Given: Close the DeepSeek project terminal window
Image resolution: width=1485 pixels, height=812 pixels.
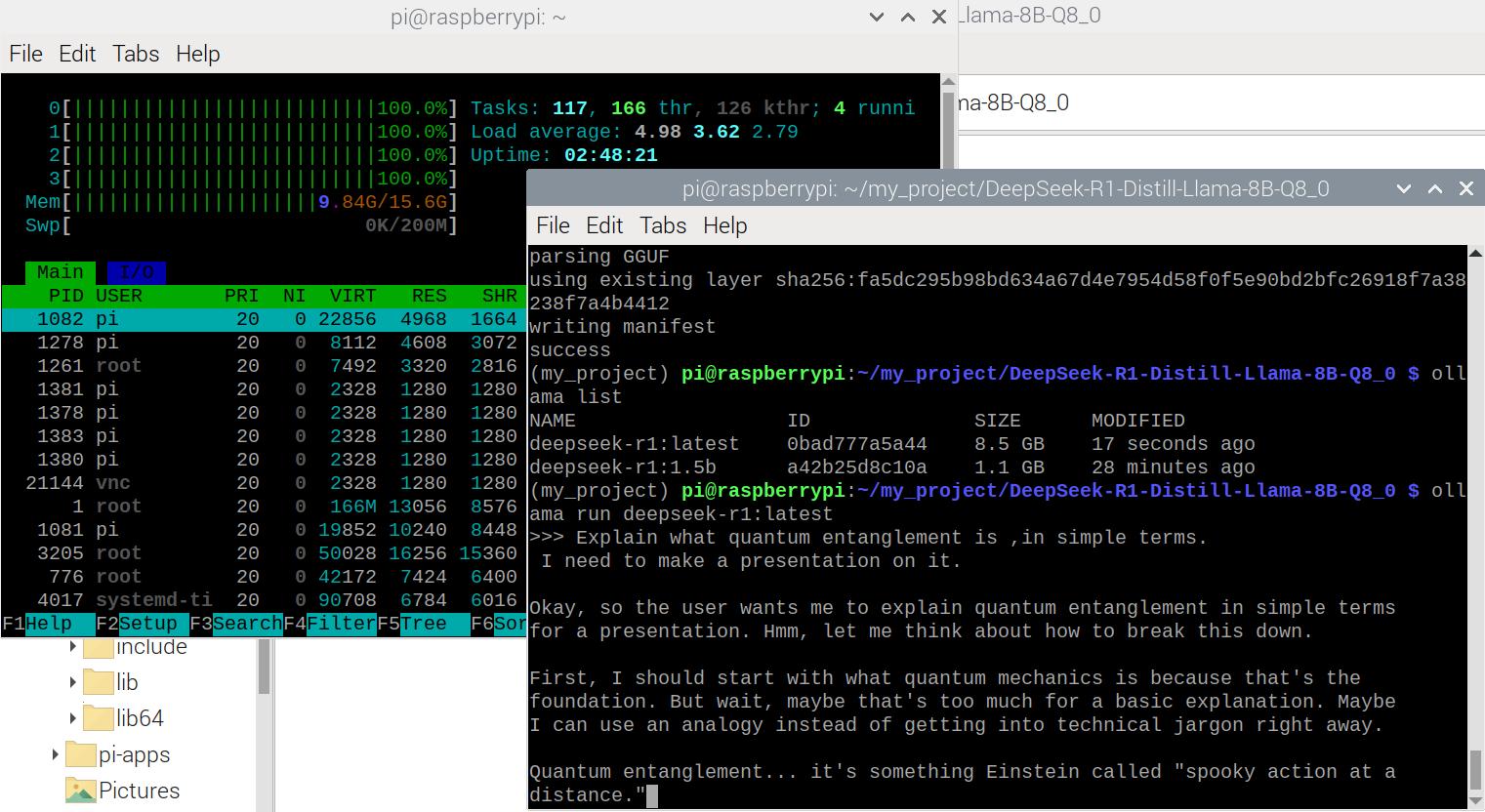Looking at the screenshot, I should (x=1465, y=189).
